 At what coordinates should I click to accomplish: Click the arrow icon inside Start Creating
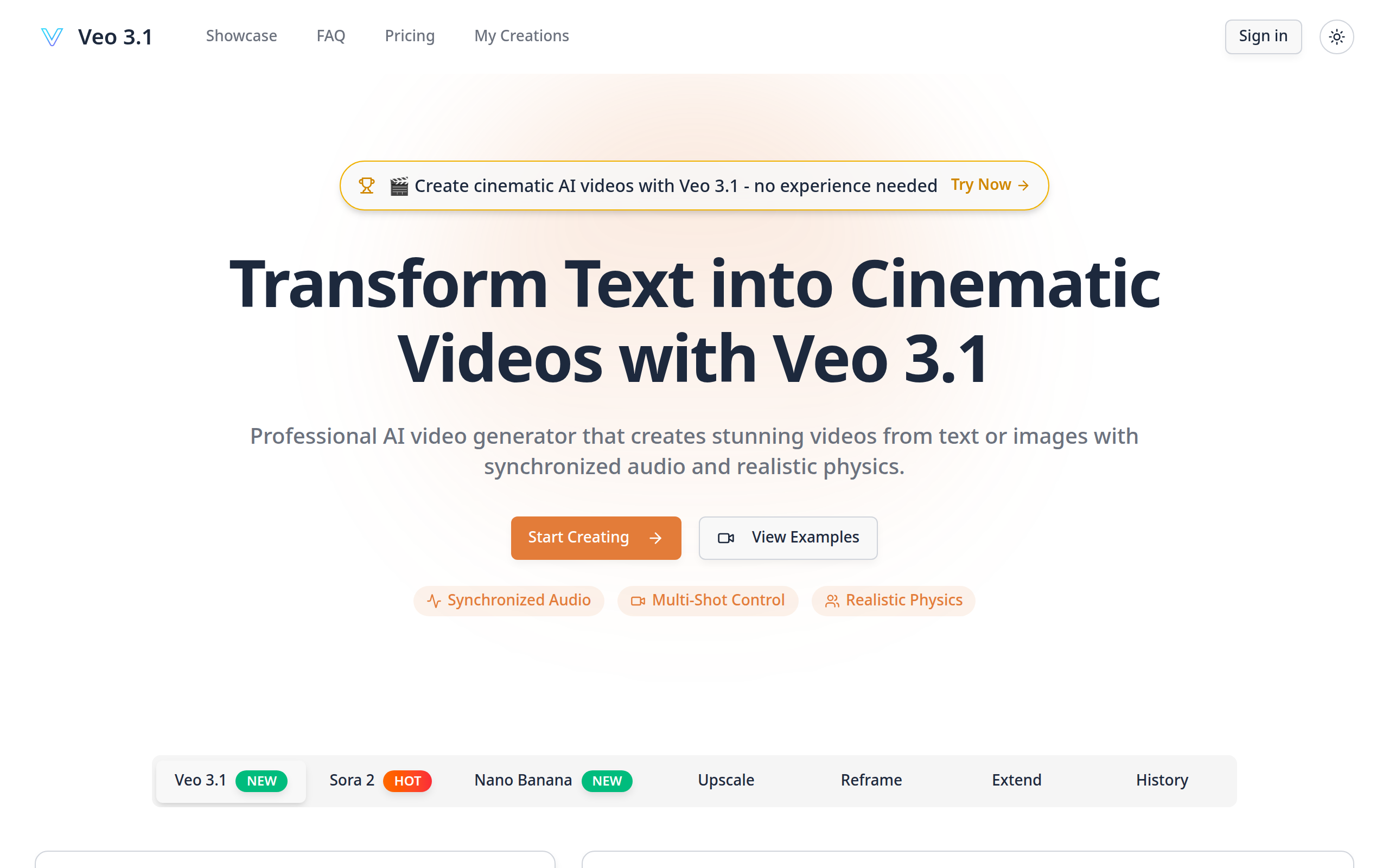pyautogui.click(x=655, y=538)
